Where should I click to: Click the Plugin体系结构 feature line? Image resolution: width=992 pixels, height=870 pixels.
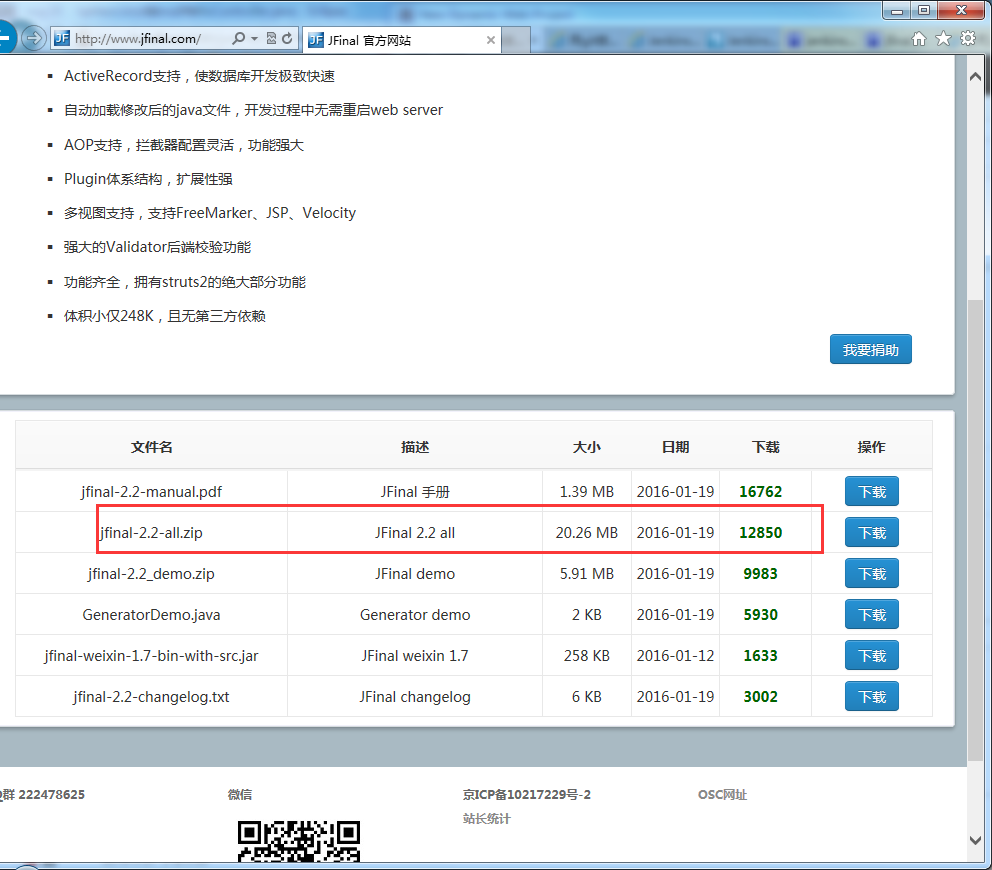point(148,179)
